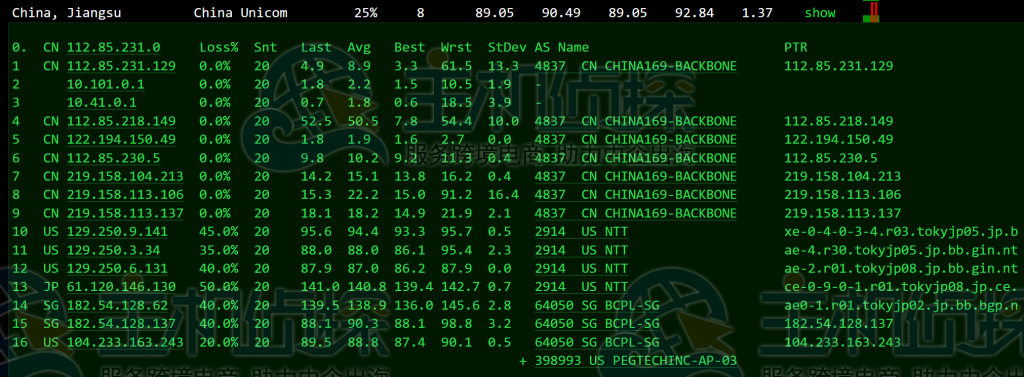Click IP link 122.194.150.49
Screen dimensions: 1024x377
pyautogui.click(x=121, y=139)
